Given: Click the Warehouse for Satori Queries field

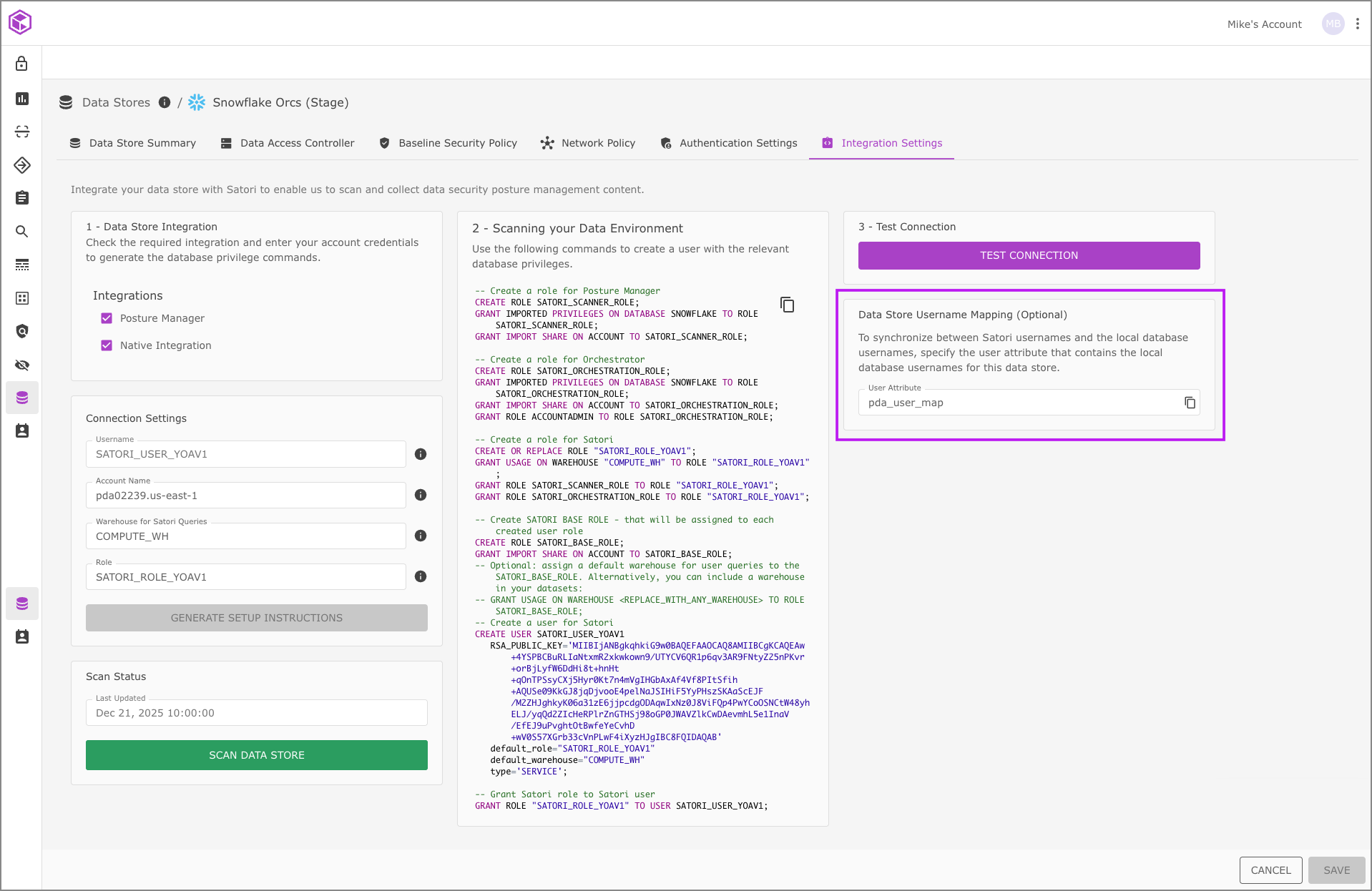Looking at the screenshot, I should pos(245,536).
